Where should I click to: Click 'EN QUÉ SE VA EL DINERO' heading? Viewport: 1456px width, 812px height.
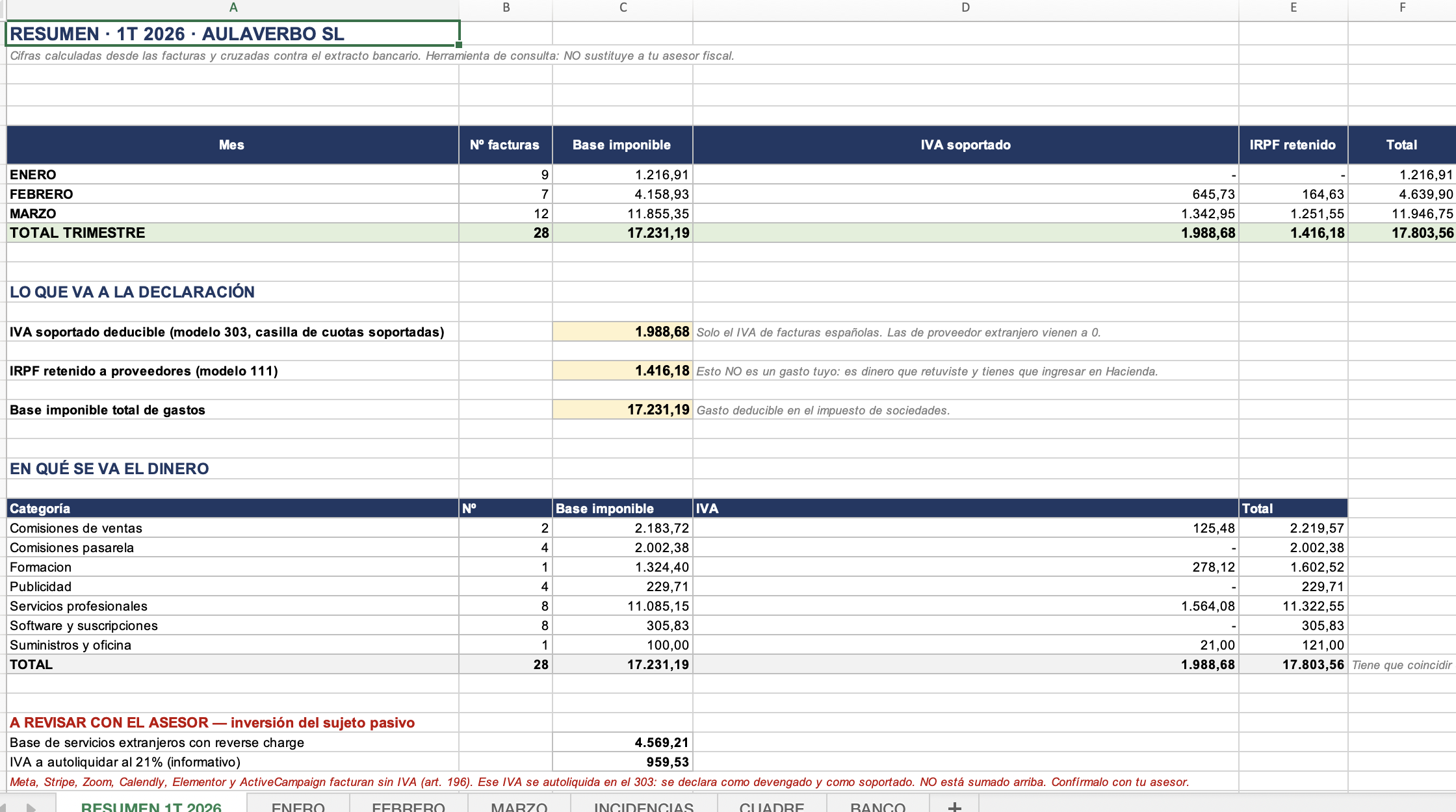pyautogui.click(x=109, y=469)
